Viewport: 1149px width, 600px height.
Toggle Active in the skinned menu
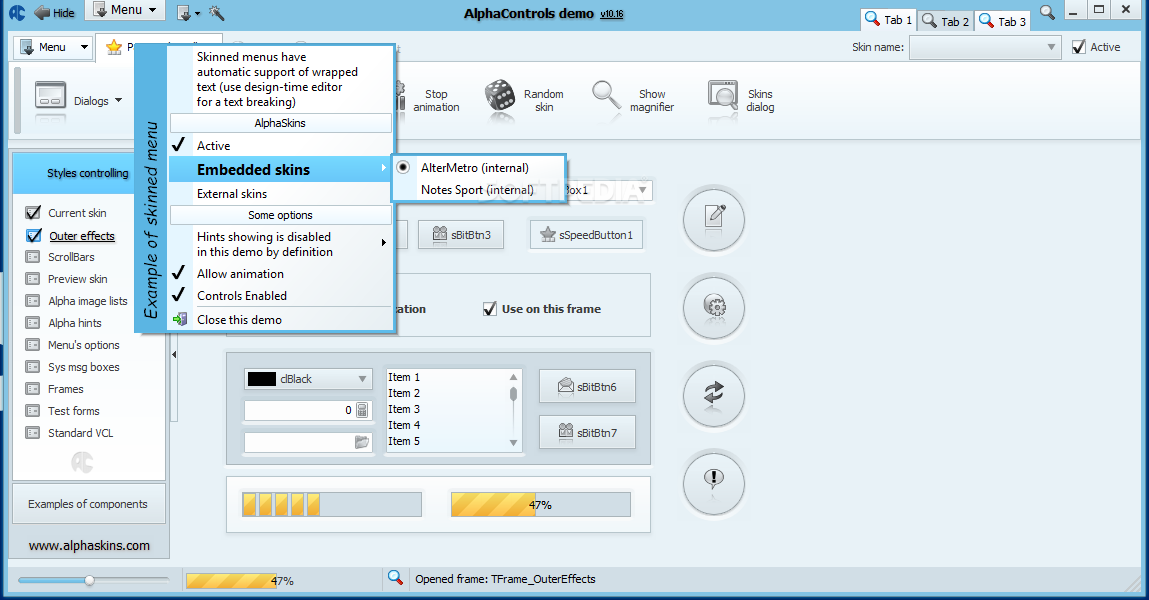280,145
